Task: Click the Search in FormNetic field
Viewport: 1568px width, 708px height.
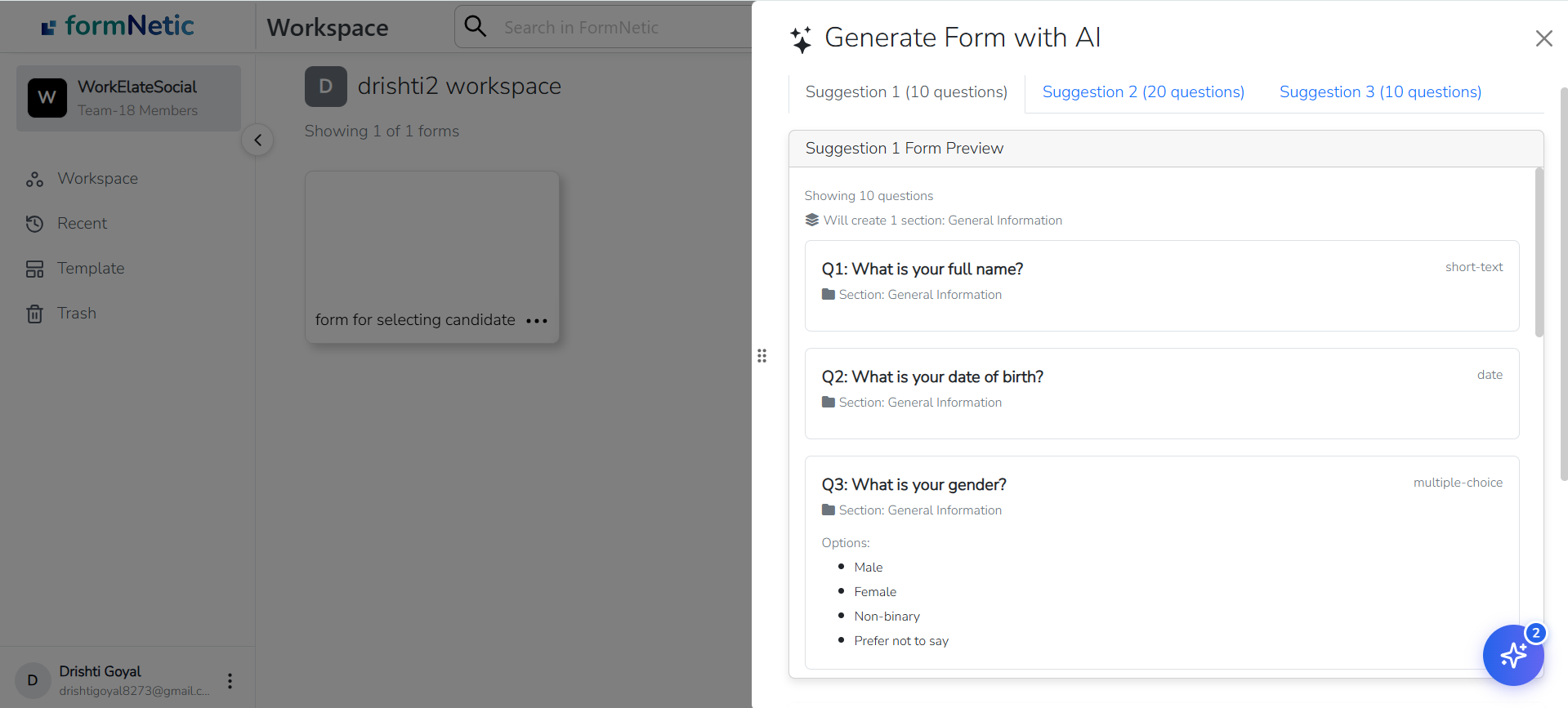Action: point(621,28)
